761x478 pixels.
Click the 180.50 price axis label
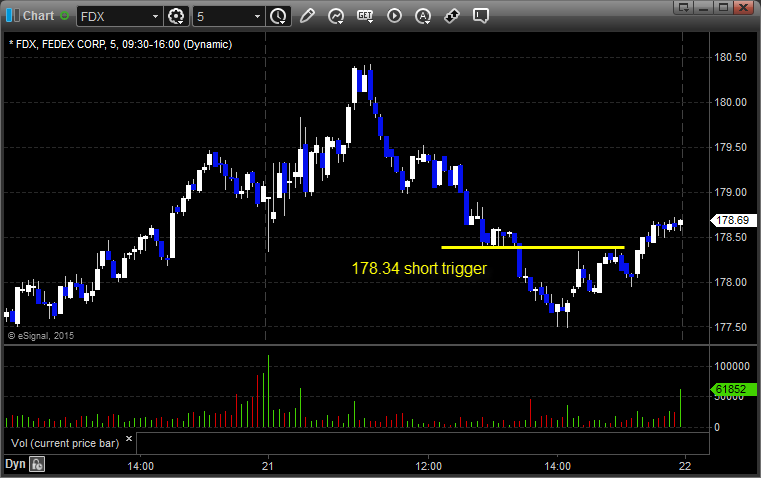pyautogui.click(x=730, y=57)
